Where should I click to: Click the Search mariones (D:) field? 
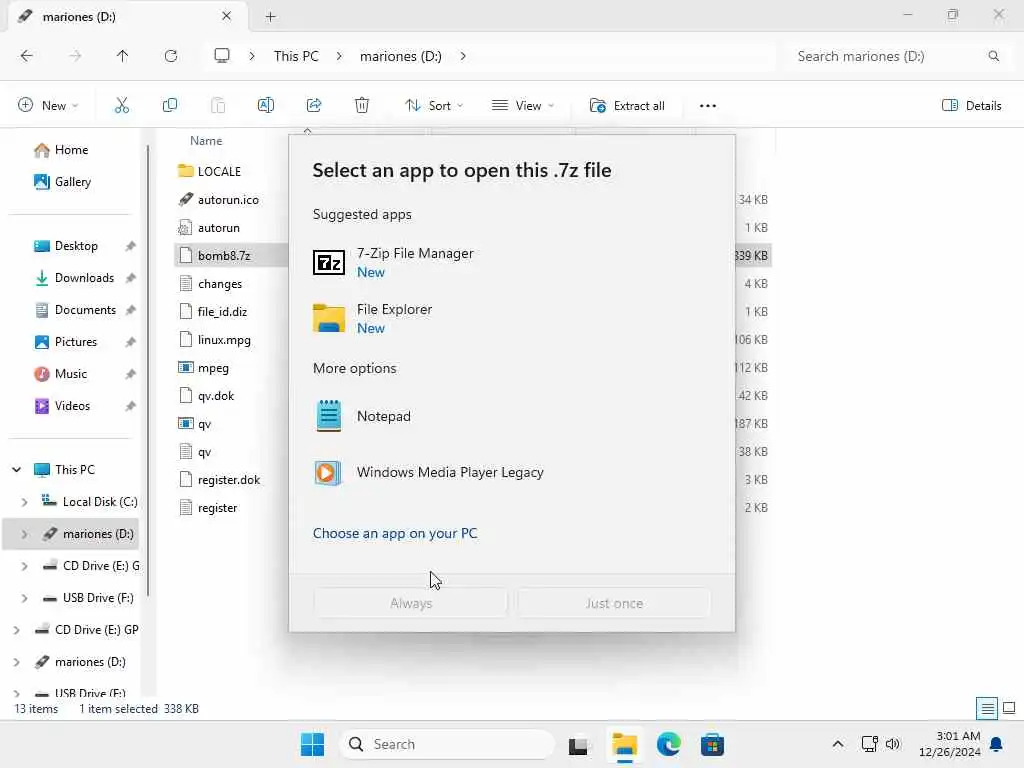pyautogui.click(x=895, y=56)
